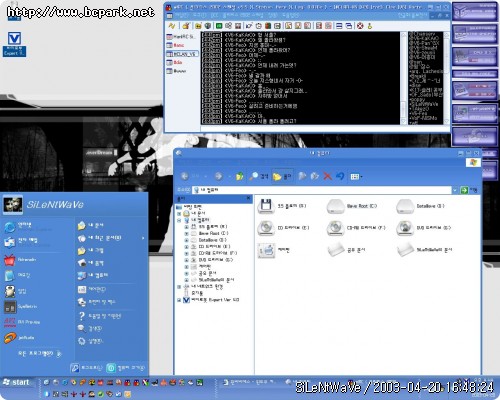The width and height of the screenshot is (500, 400).
Task: Open My Documents from Start menu right column
Action: pos(91,226)
